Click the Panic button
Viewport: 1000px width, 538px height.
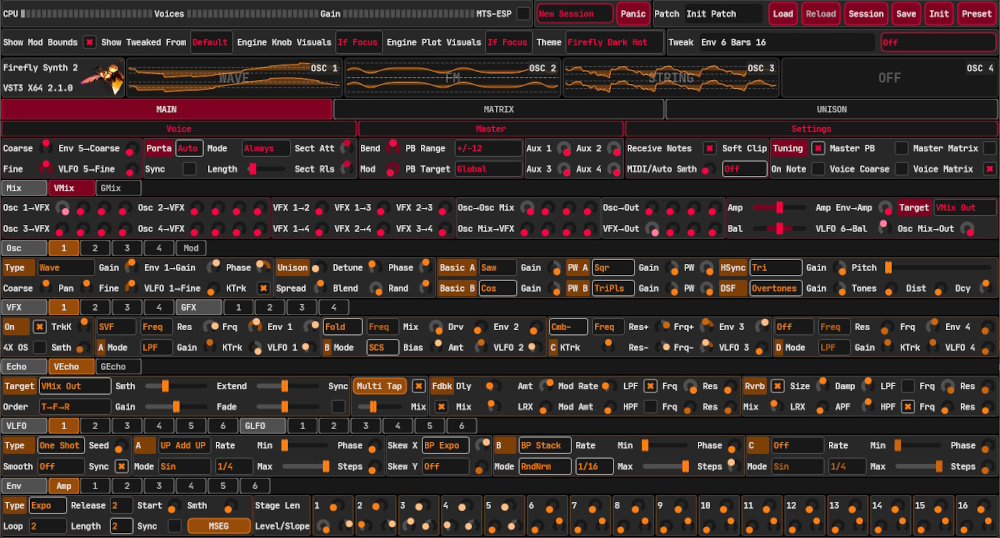[633, 13]
